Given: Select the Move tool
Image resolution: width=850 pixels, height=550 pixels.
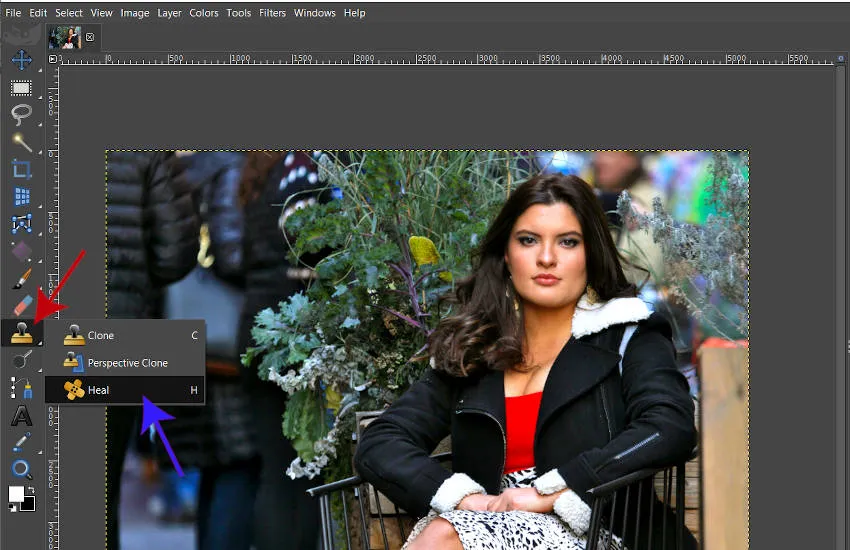Looking at the screenshot, I should coord(21,60).
